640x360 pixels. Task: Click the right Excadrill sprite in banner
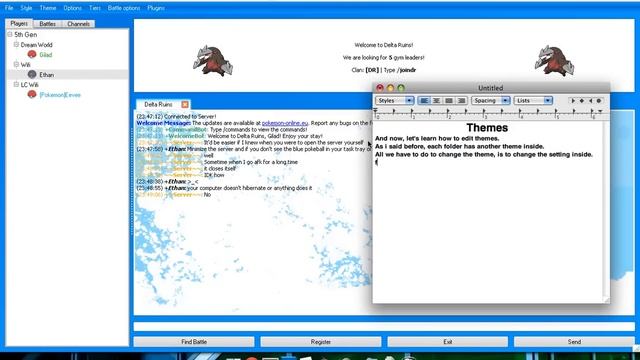tap(554, 61)
